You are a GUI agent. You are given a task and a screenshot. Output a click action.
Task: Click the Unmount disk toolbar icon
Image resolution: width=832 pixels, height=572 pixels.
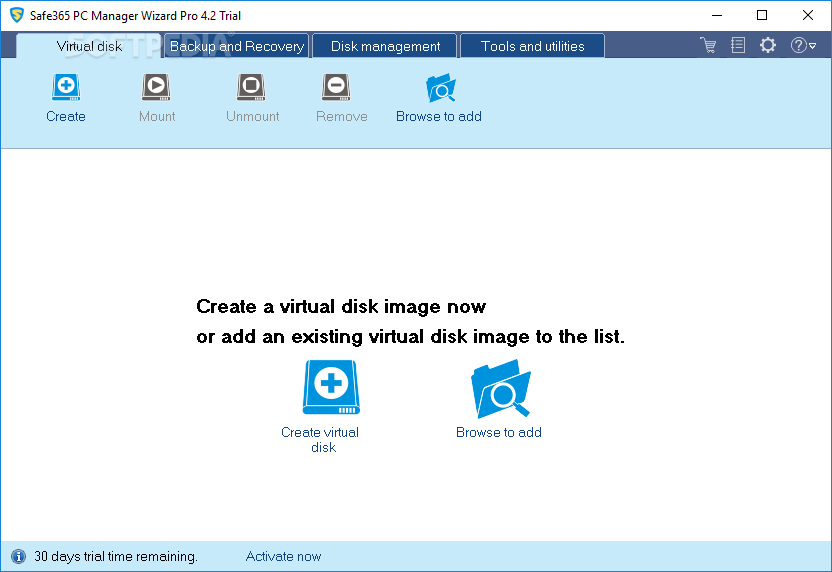pyautogui.click(x=251, y=87)
